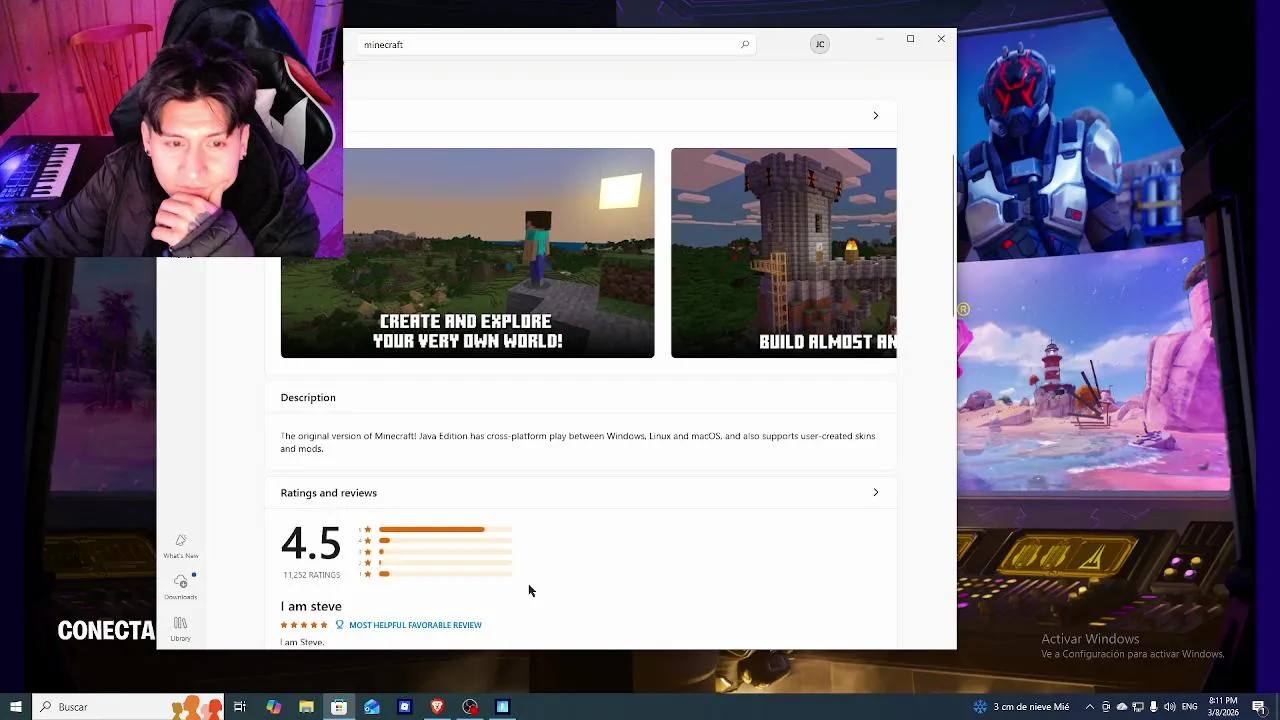Open the Build Almost Anything screenshot
The height and width of the screenshot is (720, 1280).
coord(784,253)
